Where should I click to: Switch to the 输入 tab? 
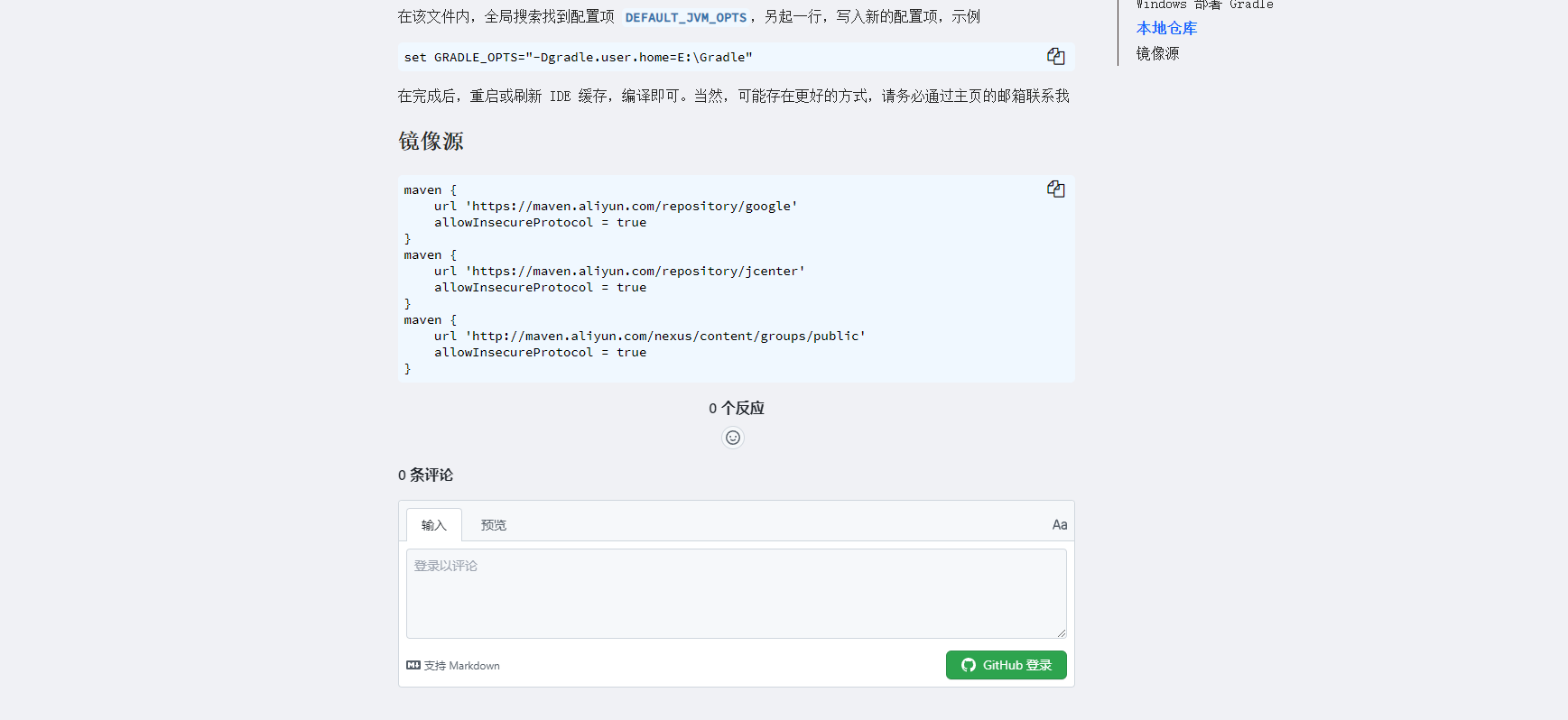pyautogui.click(x=434, y=525)
